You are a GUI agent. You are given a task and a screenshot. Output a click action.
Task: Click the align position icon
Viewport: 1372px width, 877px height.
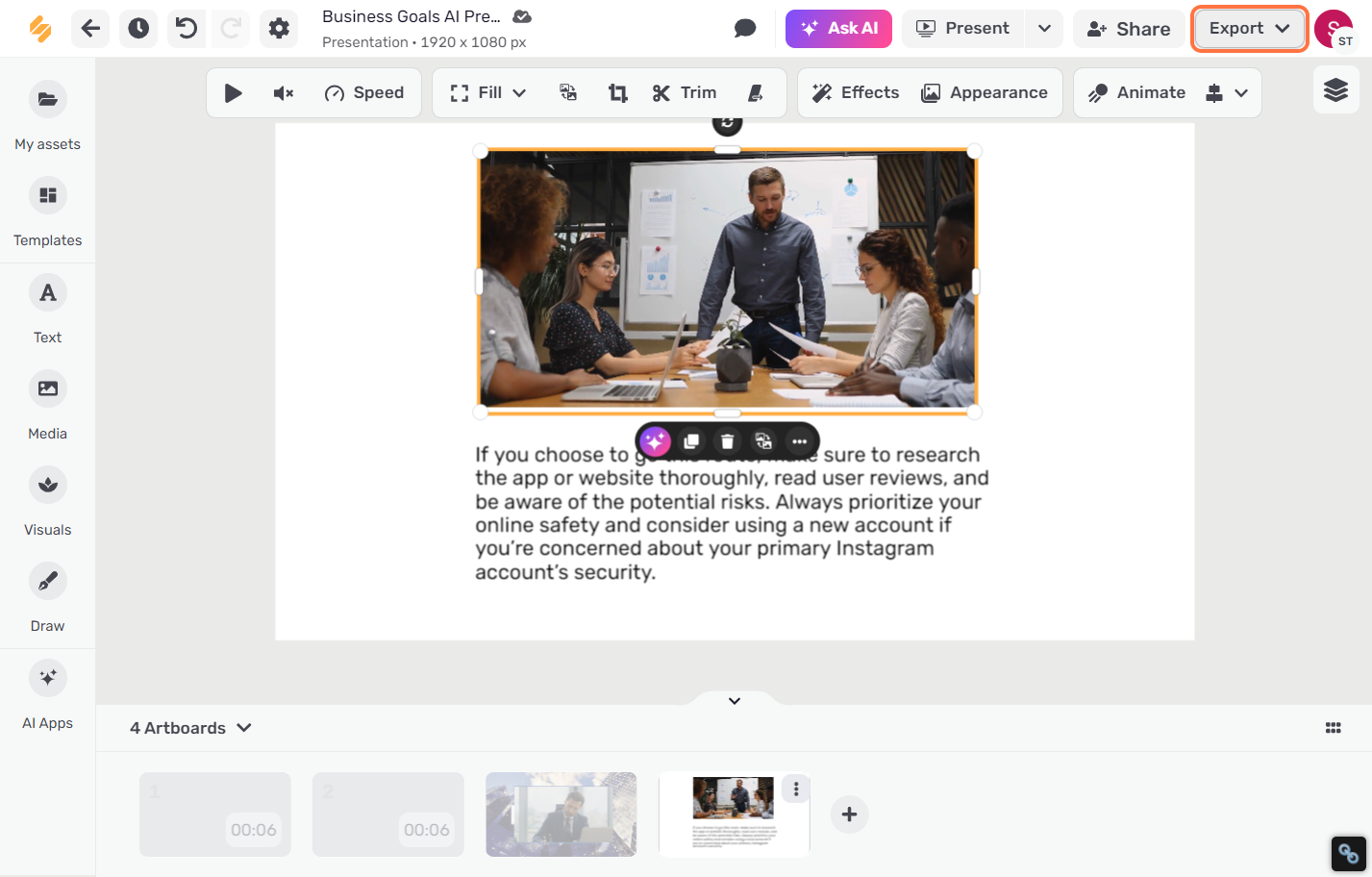(1214, 92)
